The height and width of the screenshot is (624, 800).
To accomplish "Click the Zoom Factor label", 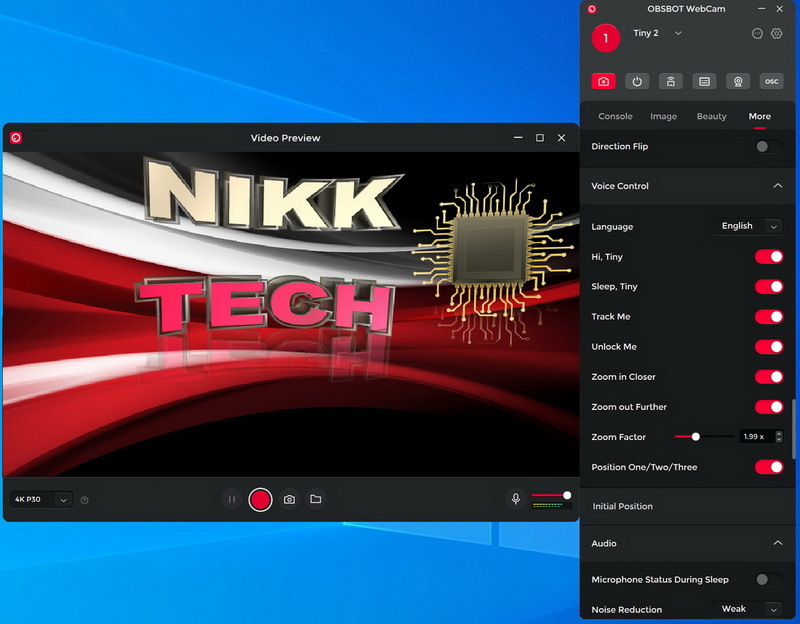I will (x=618, y=437).
